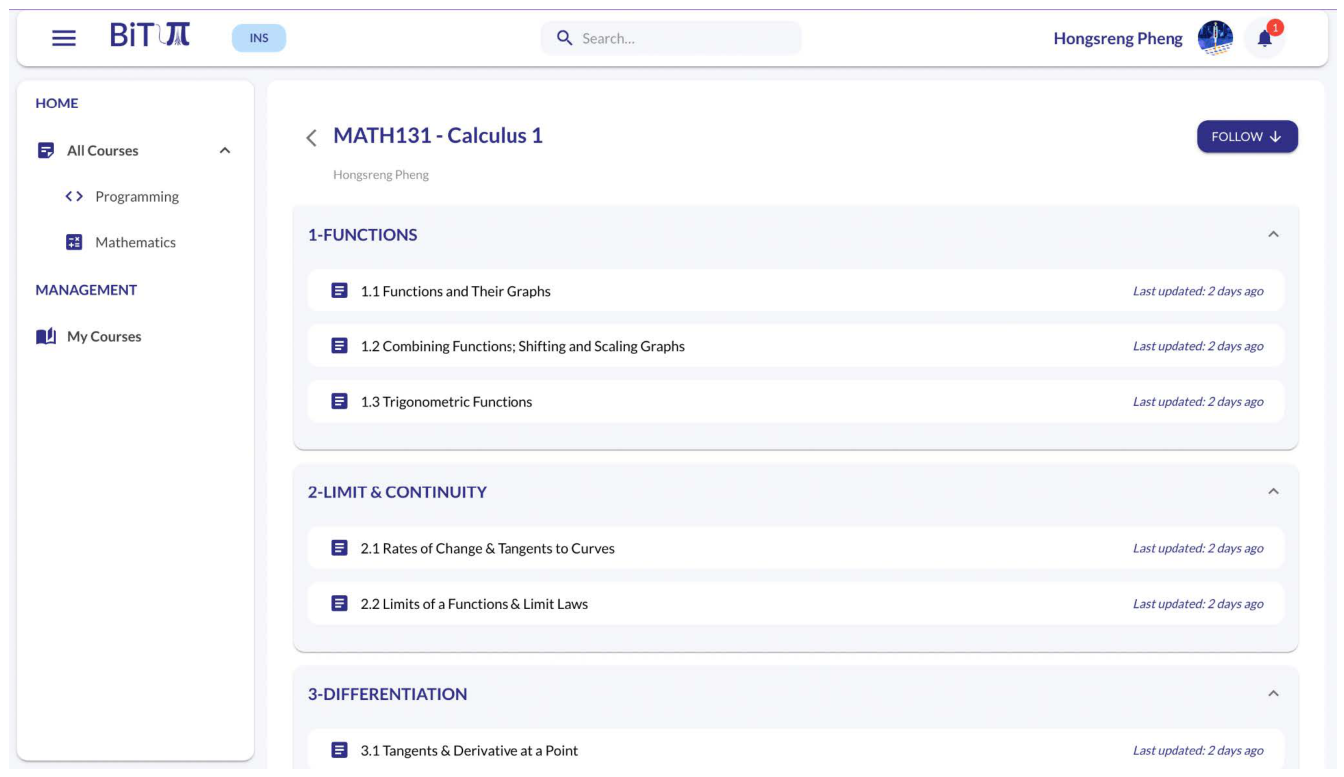The image size is (1344, 777).
Task: Click the author name under course title
Action: (381, 175)
